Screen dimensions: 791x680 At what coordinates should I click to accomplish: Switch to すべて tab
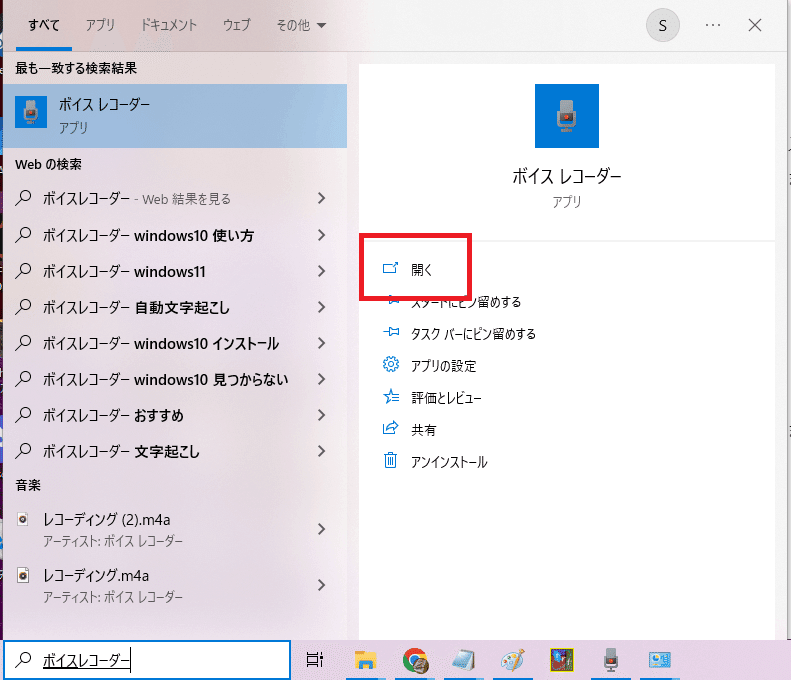(x=44, y=25)
